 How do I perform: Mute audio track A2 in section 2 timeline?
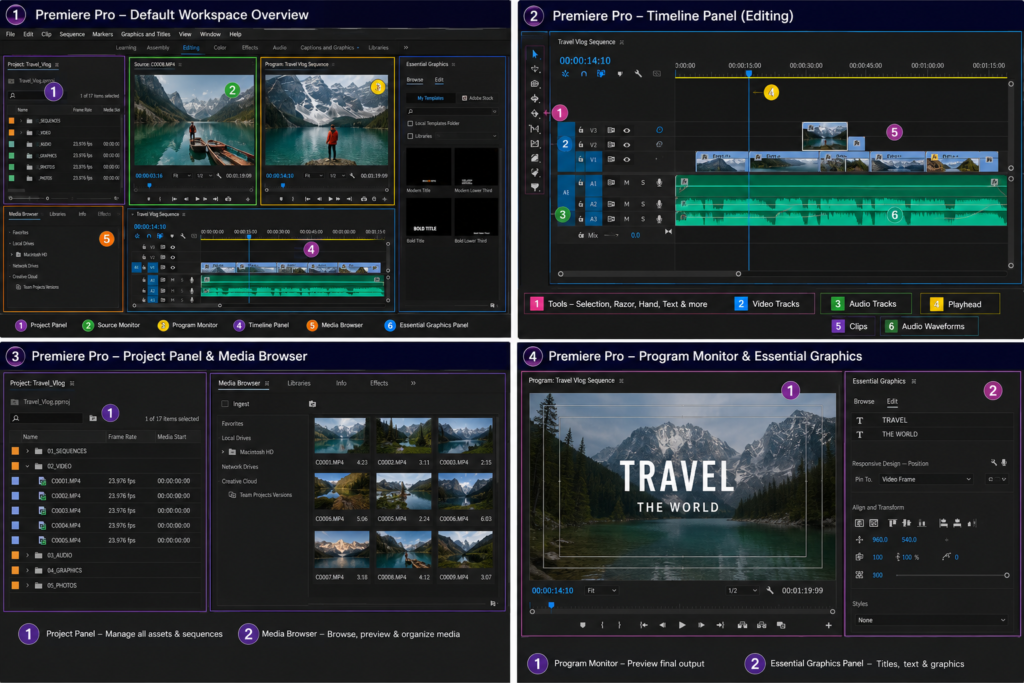[x=627, y=204]
